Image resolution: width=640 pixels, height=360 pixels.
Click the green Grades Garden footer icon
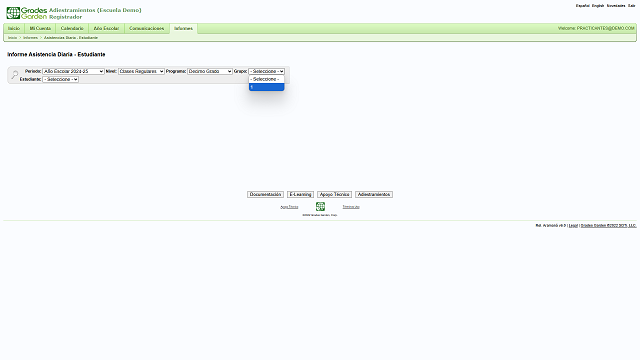coord(320,207)
